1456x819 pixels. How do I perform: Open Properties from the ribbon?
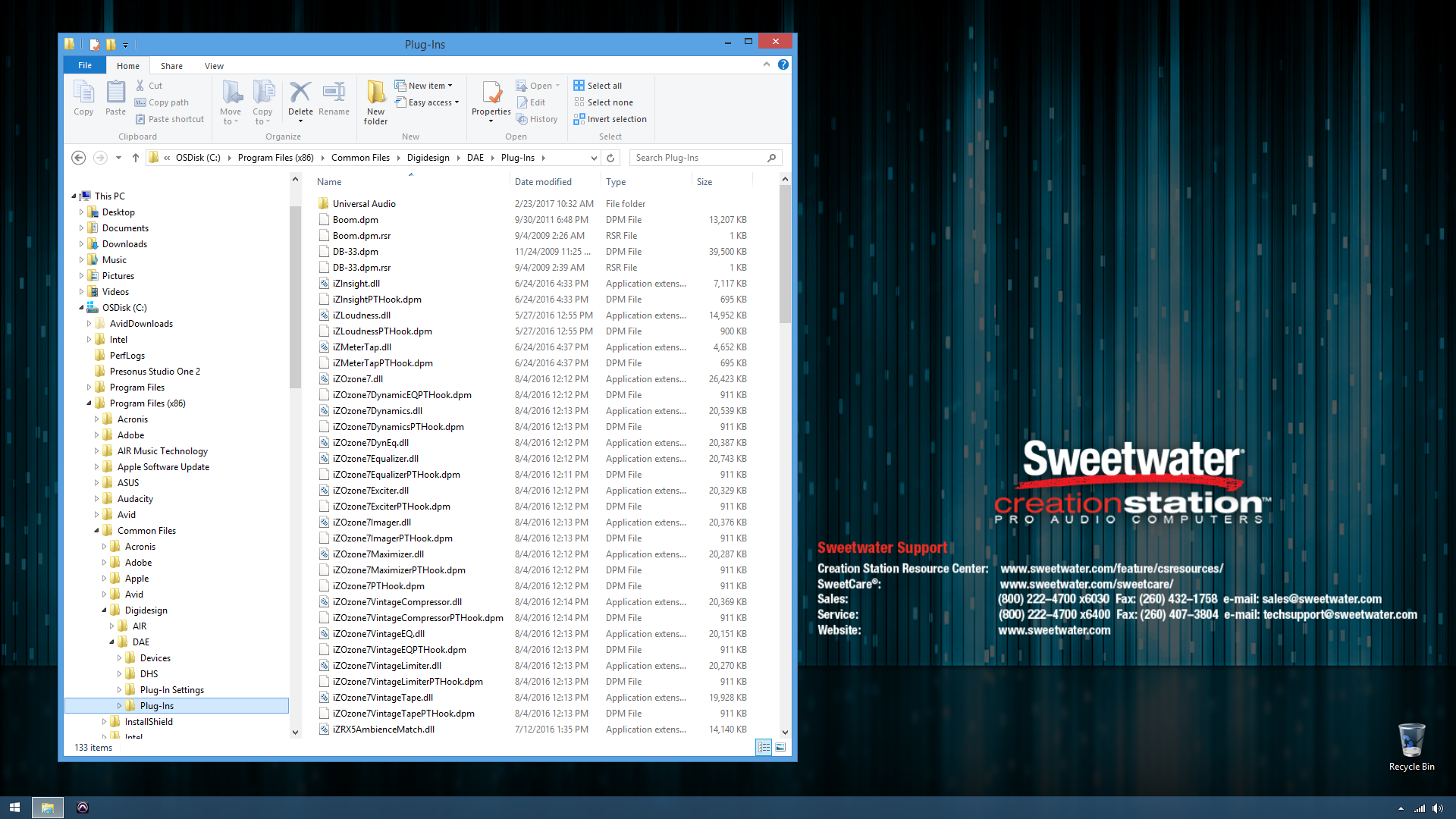click(x=491, y=93)
